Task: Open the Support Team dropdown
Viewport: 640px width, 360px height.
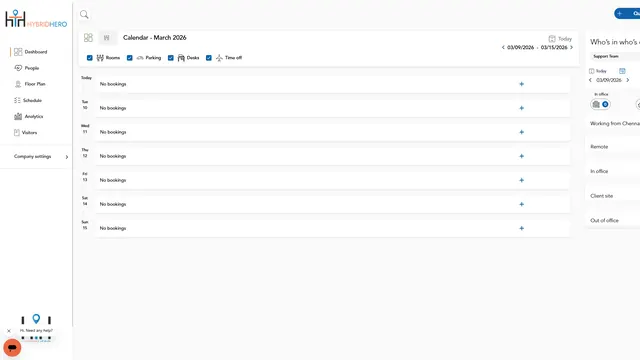Action: click(616, 56)
